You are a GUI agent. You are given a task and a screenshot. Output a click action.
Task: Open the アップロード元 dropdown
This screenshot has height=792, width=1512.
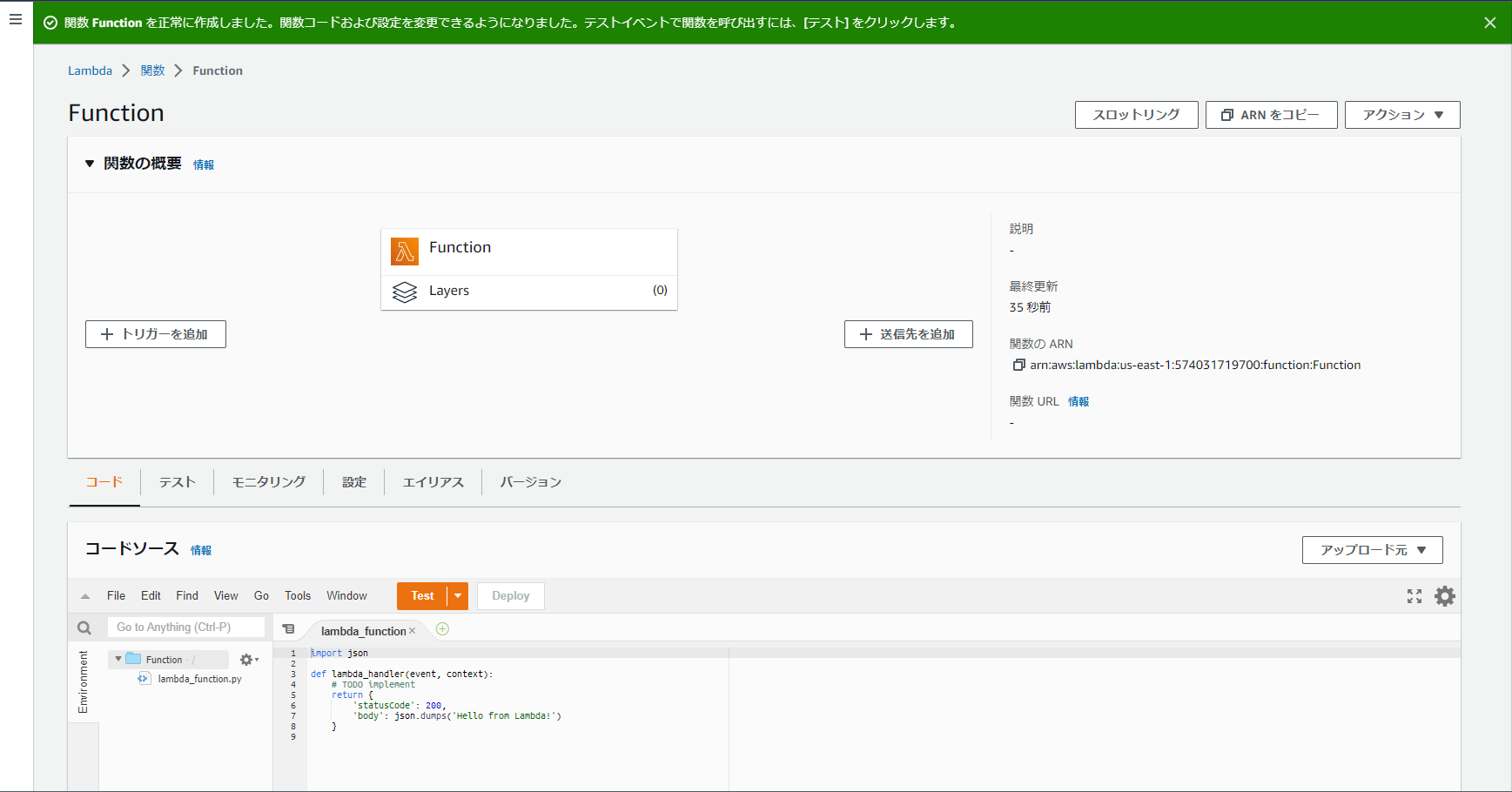[x=1373, y=550]
